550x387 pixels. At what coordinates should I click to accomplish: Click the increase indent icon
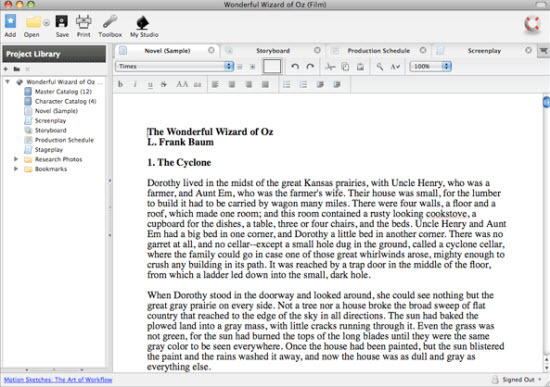tap(337, 84)
